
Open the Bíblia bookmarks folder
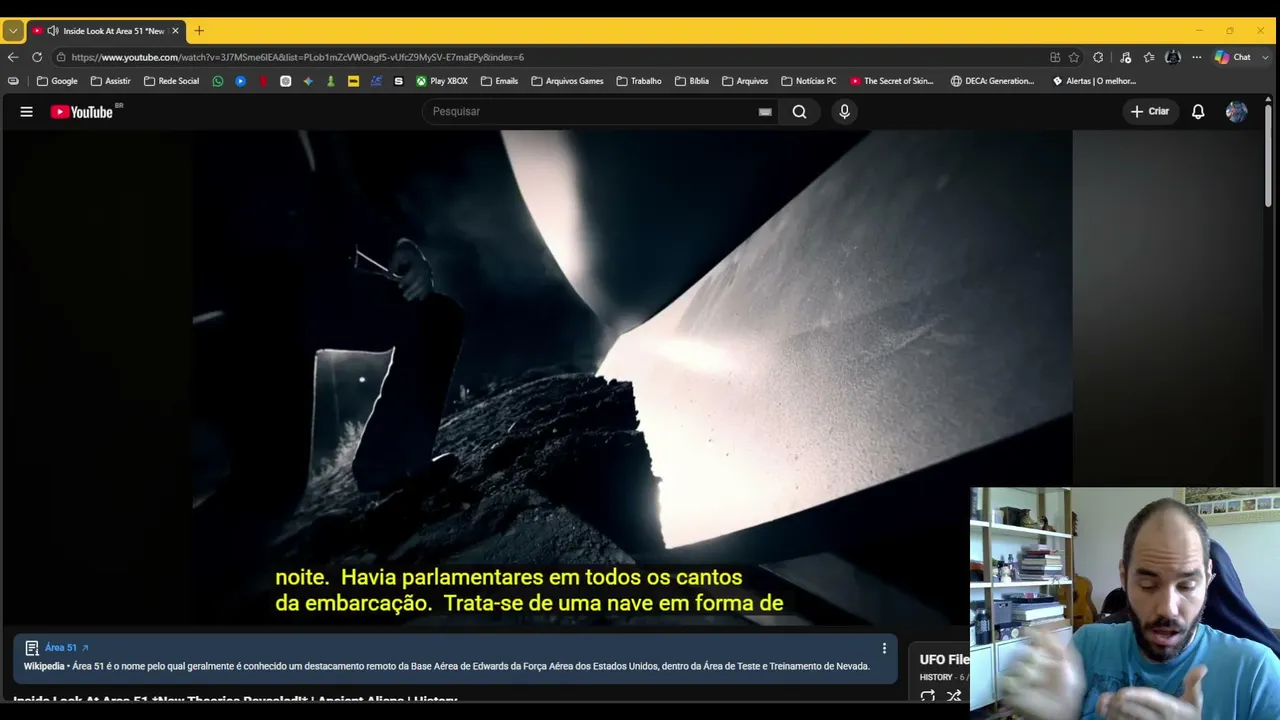pyautogui.click(x=692, y=81)
